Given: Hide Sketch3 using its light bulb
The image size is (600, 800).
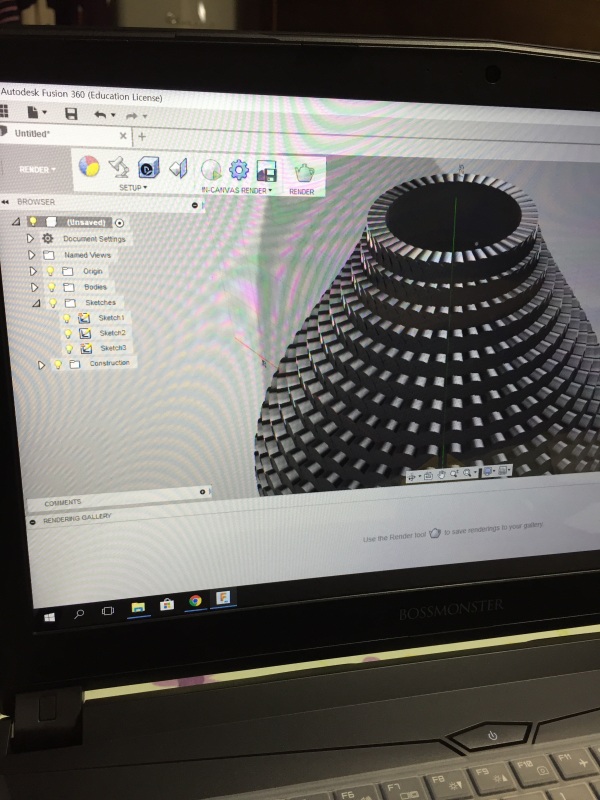Looking at the screenshot, I should pyautogui.click(x=69, y=349).
